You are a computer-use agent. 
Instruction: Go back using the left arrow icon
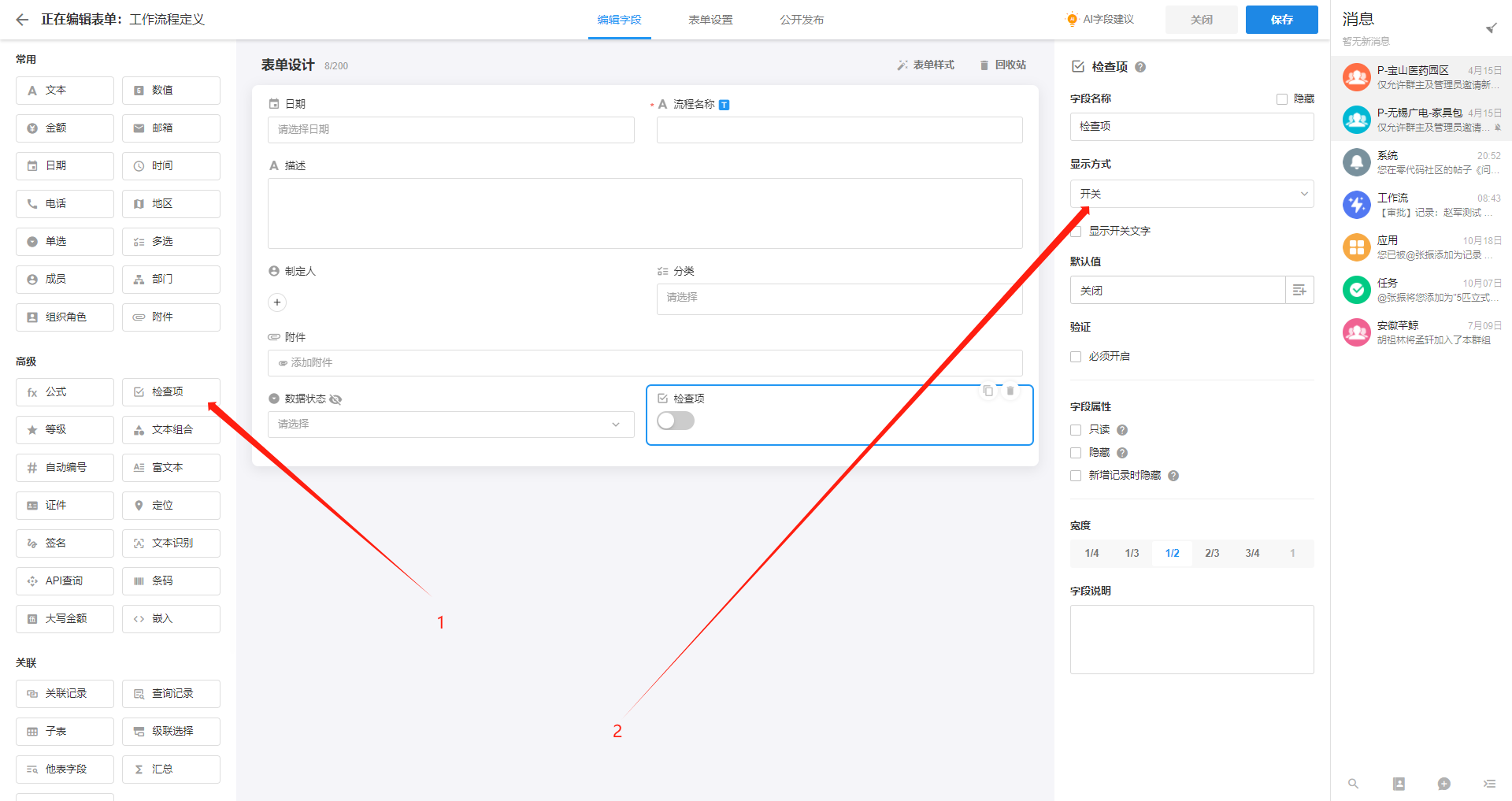click(x=22, y=20)
